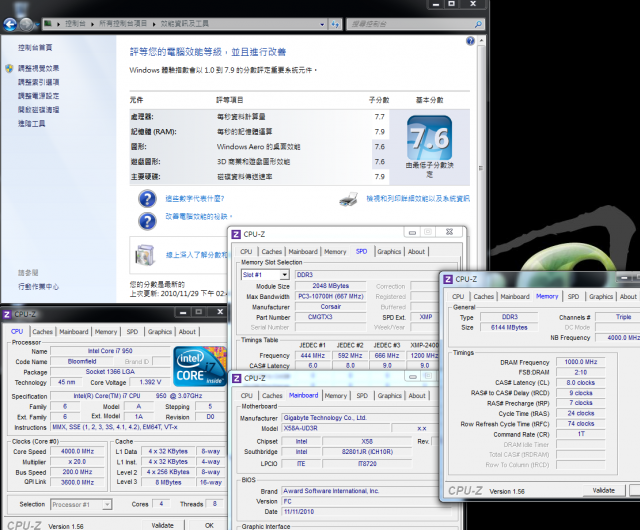Click the Z icon of the Mainboard CPU-Z window
The image size is (640, 530).
[x=236, y=379]
